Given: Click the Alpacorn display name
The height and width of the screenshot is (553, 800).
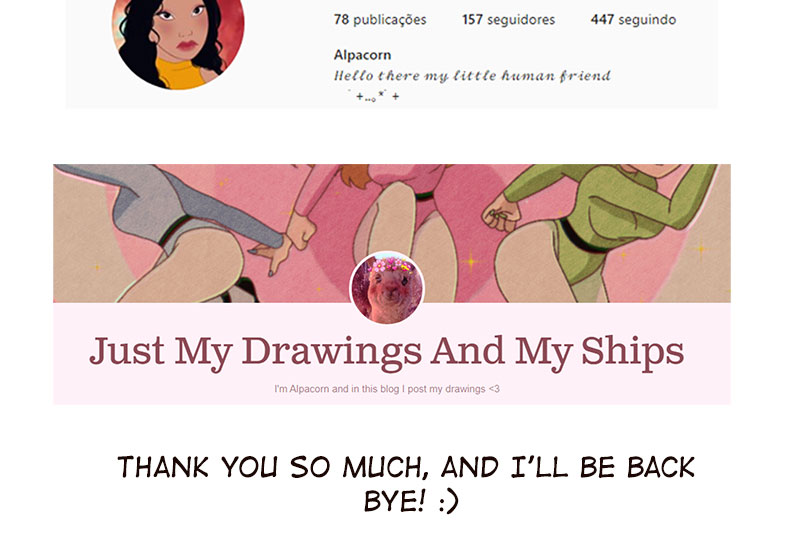Looking at the screenshot, I should coord(362,55).
